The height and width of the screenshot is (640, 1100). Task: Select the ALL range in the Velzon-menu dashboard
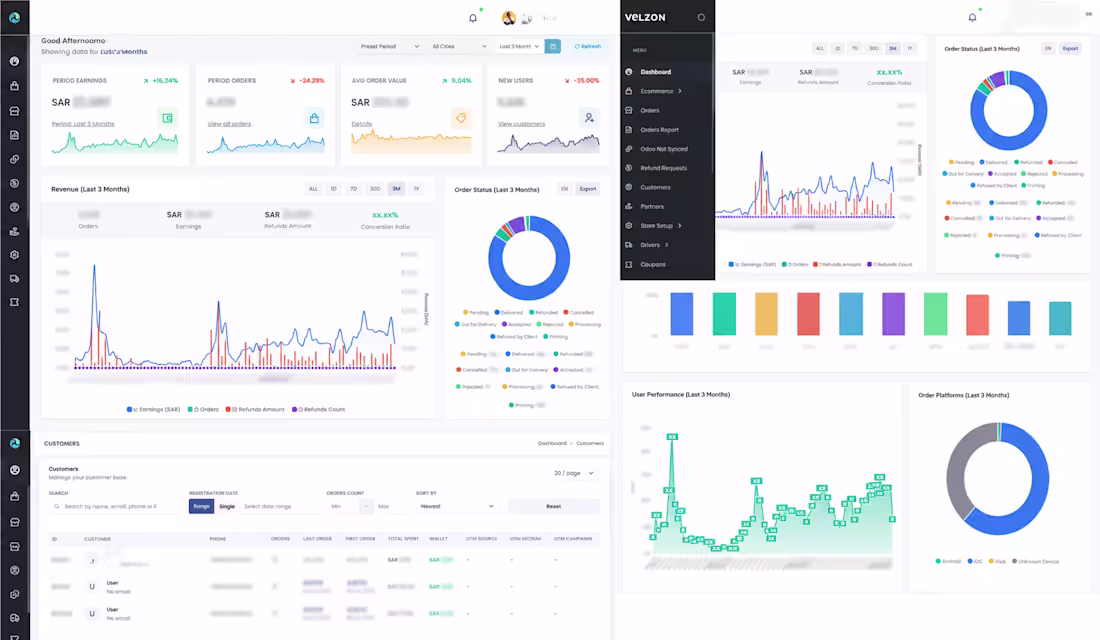tap(819, 48)
